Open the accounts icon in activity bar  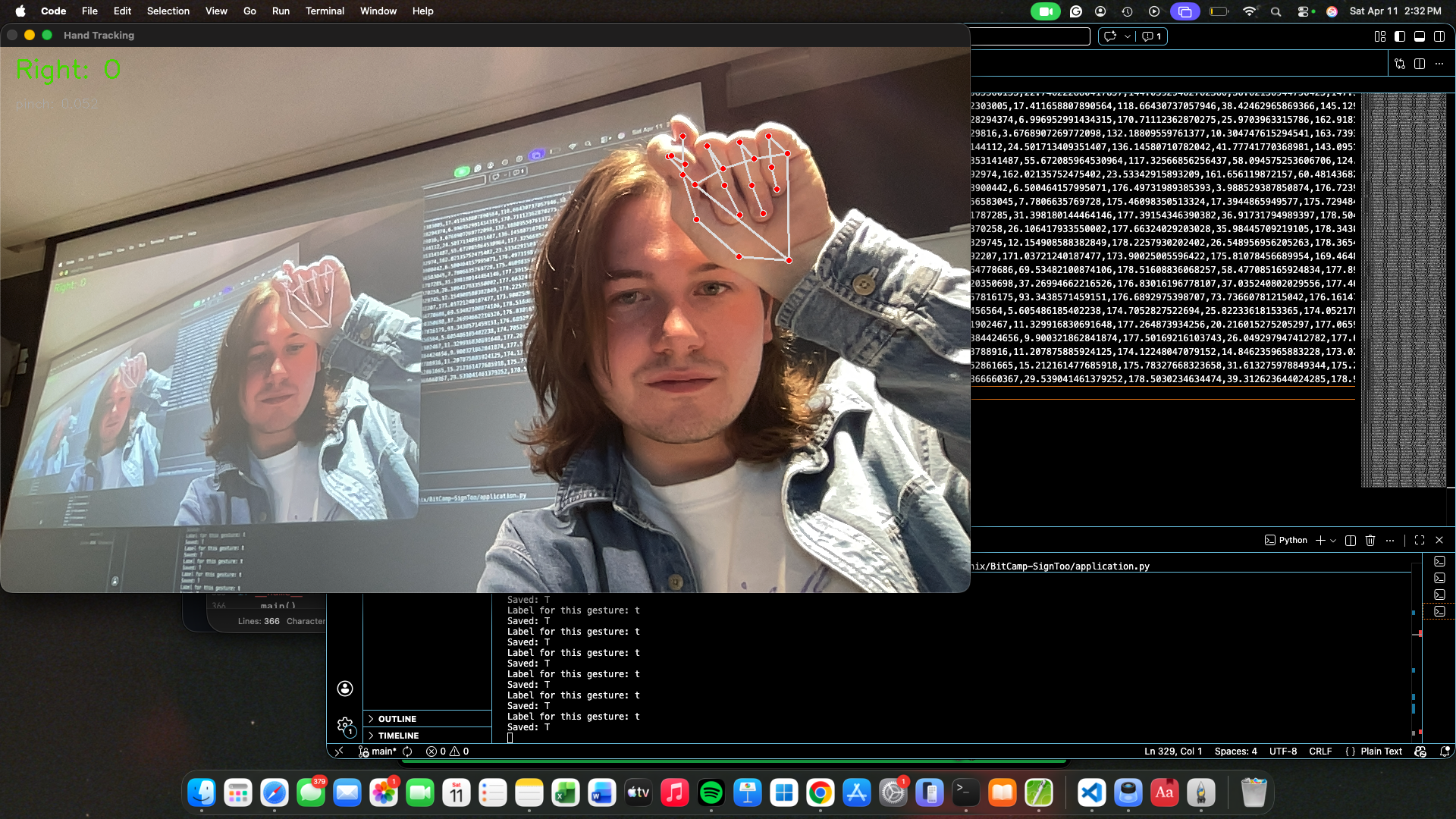[x=345, y=688]
